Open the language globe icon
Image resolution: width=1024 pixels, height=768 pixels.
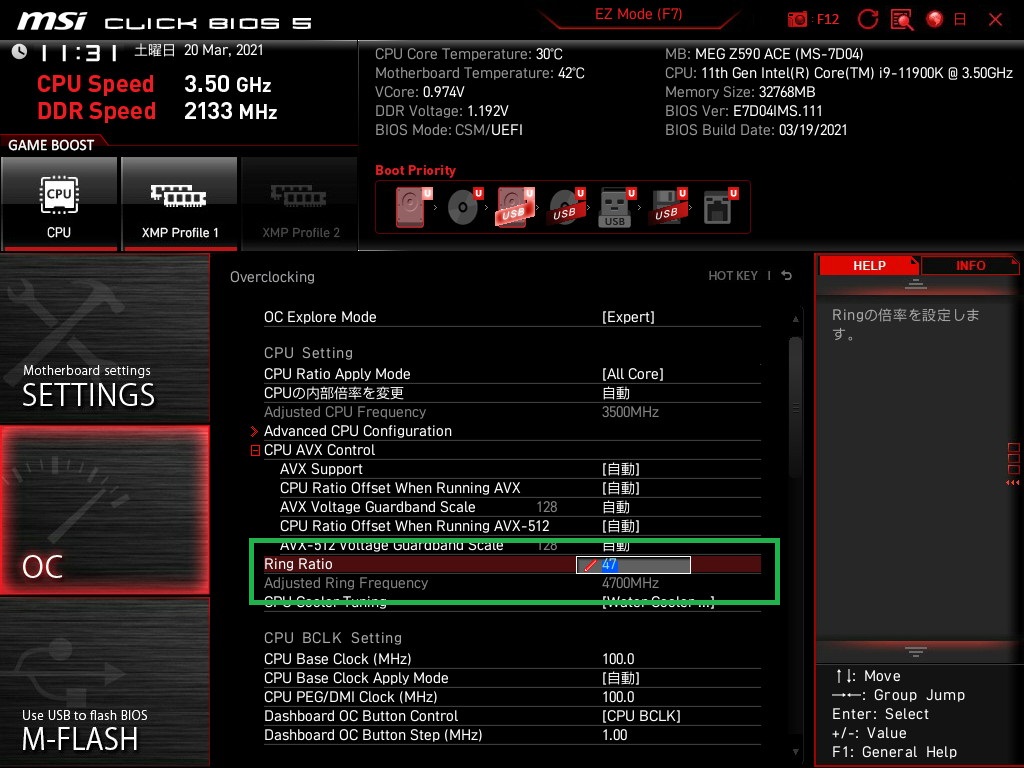point(935,20)
